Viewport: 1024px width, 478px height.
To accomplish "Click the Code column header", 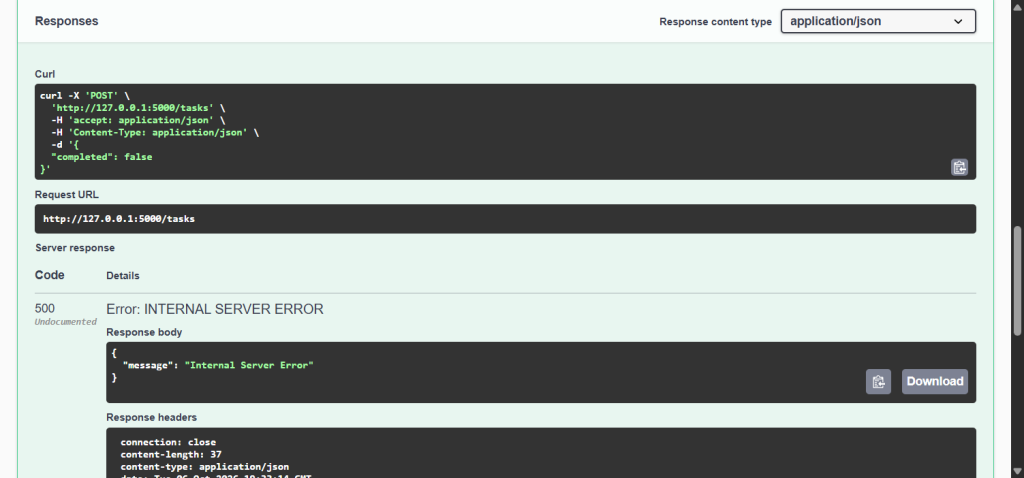I will coord(50,275).
